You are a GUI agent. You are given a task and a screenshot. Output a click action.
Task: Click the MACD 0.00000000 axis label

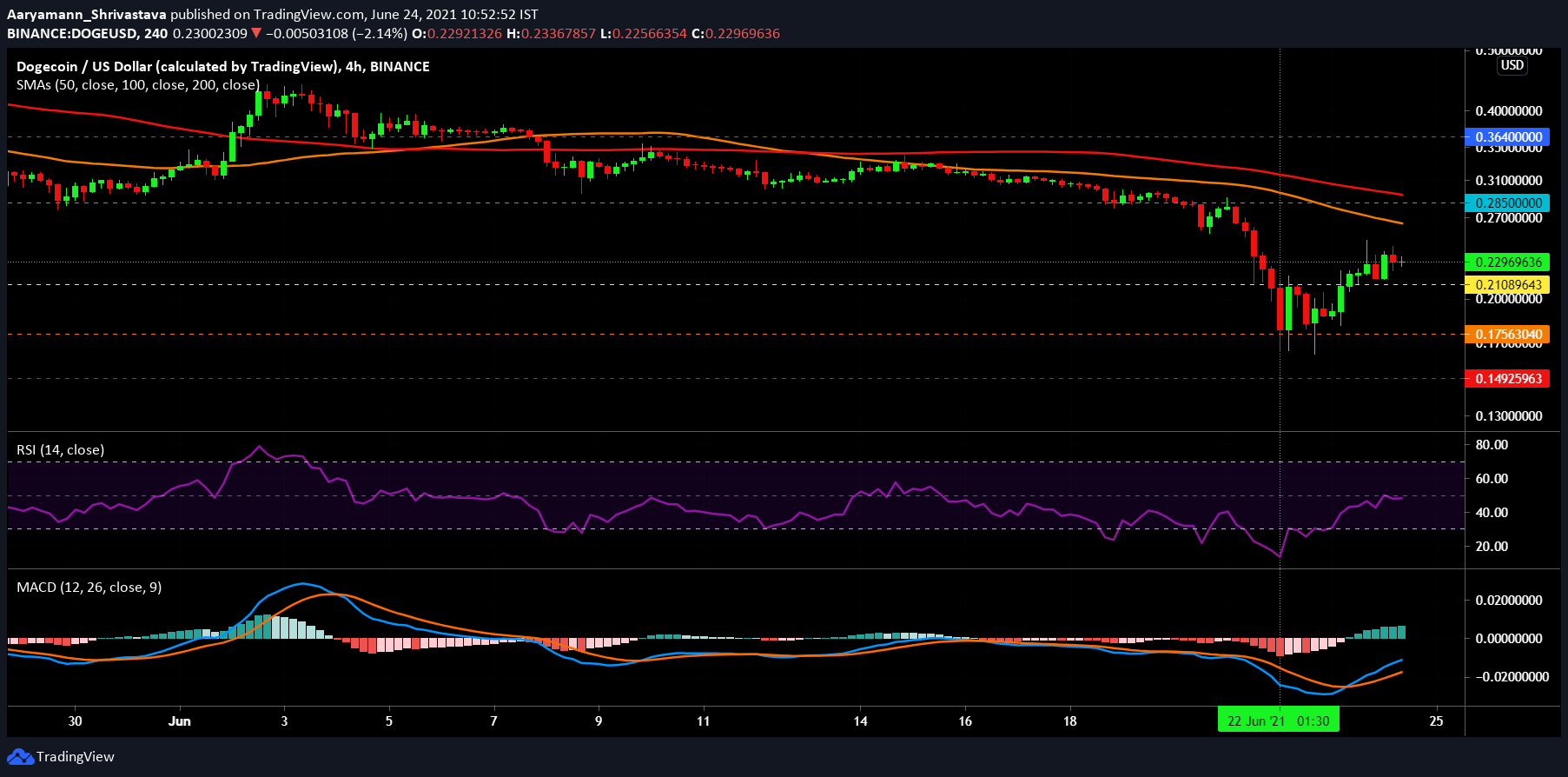coord(1509,639)
